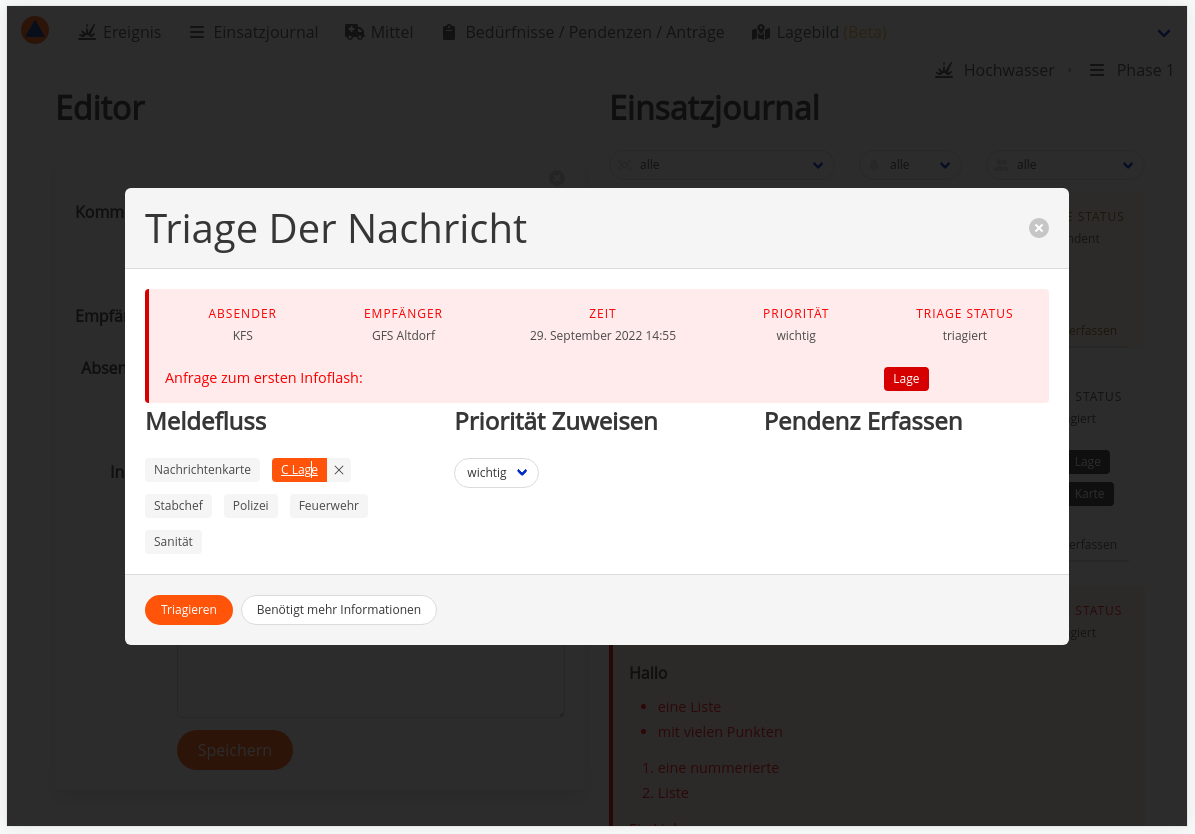This screenshot has height=834, width=1195.
Task: Toggle the Nachrichtenkarte tag
Action: (202, 470)
